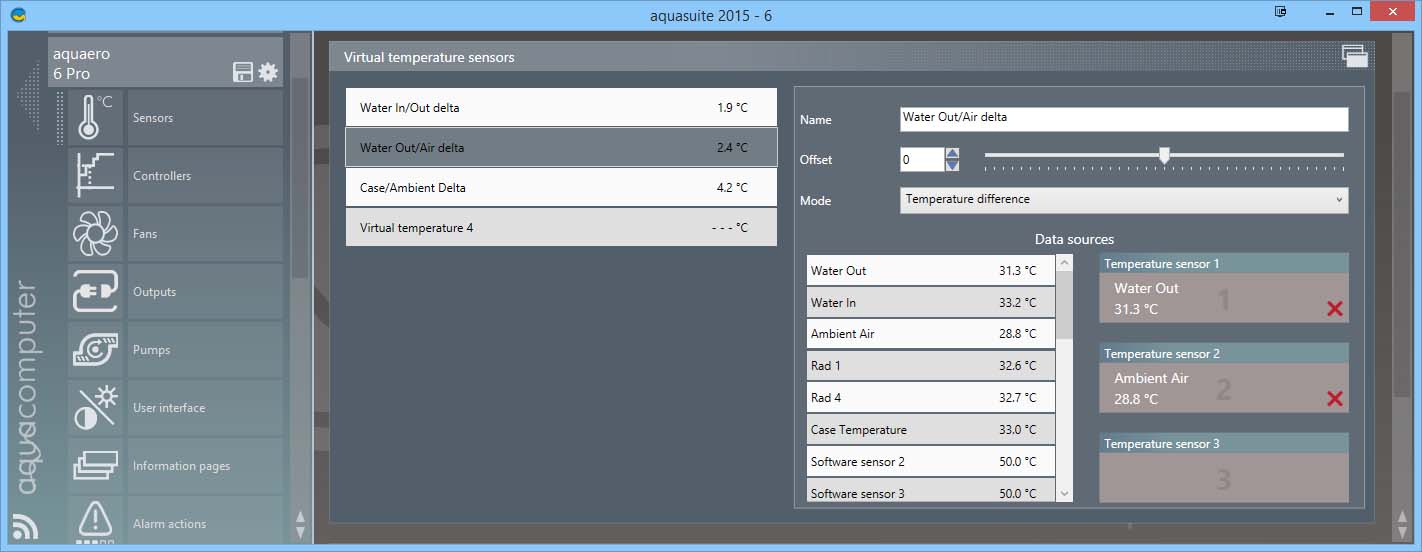Click the Name input field

(x=1124, y=119)
